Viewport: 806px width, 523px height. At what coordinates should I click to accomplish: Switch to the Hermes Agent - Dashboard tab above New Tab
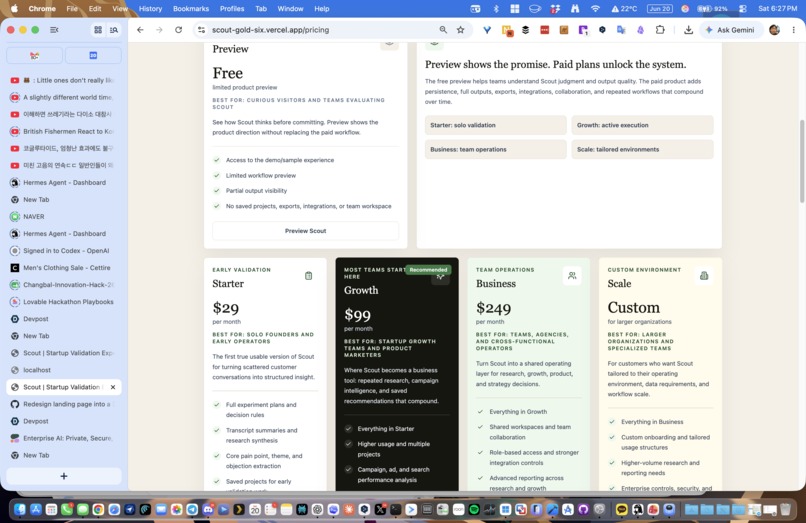pyautogui.click(x=64, y=183)
